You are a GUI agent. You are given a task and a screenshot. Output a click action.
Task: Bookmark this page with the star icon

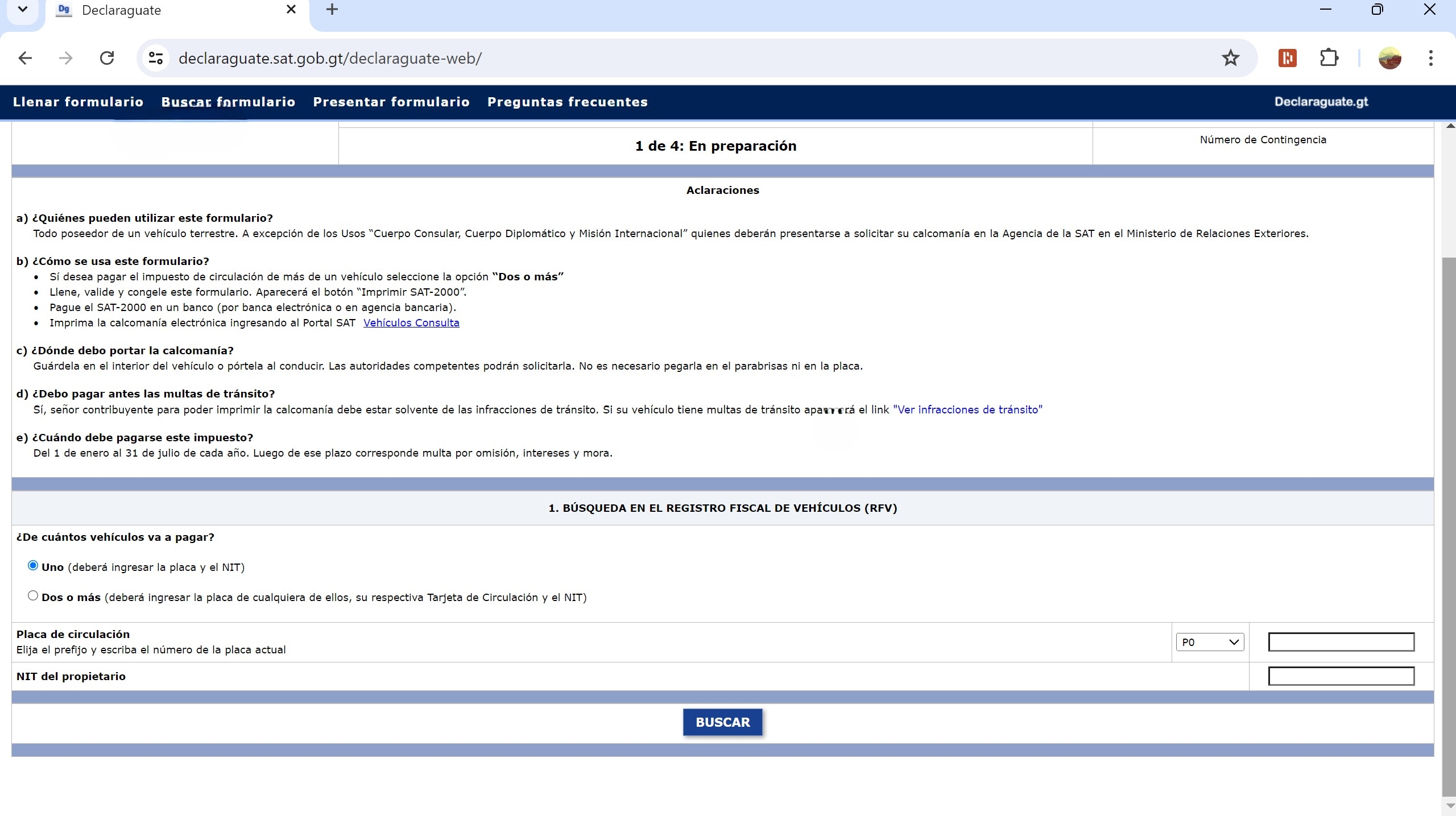coord(1230,58)
